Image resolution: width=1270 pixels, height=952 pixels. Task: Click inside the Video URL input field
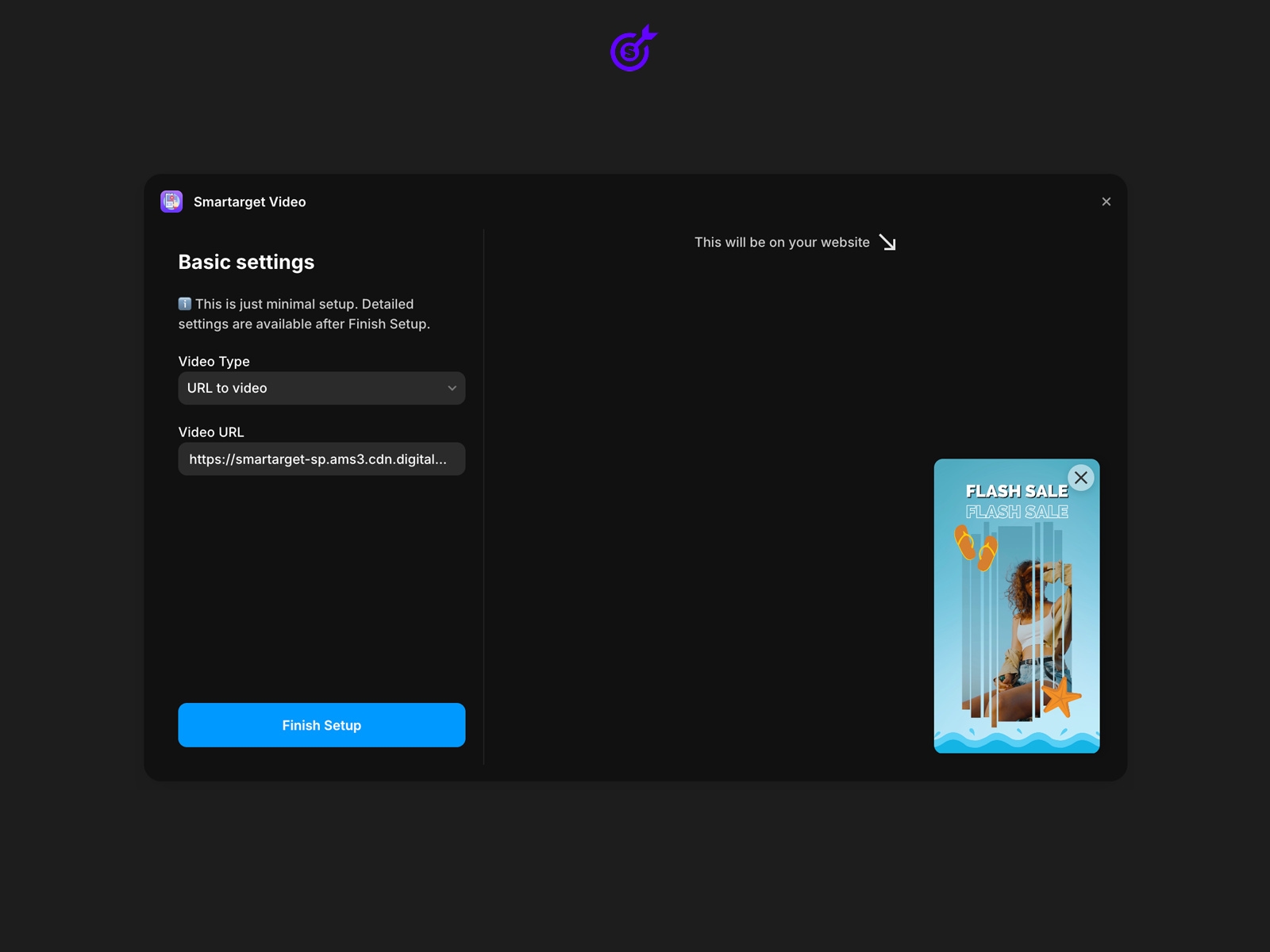[321, 459]
